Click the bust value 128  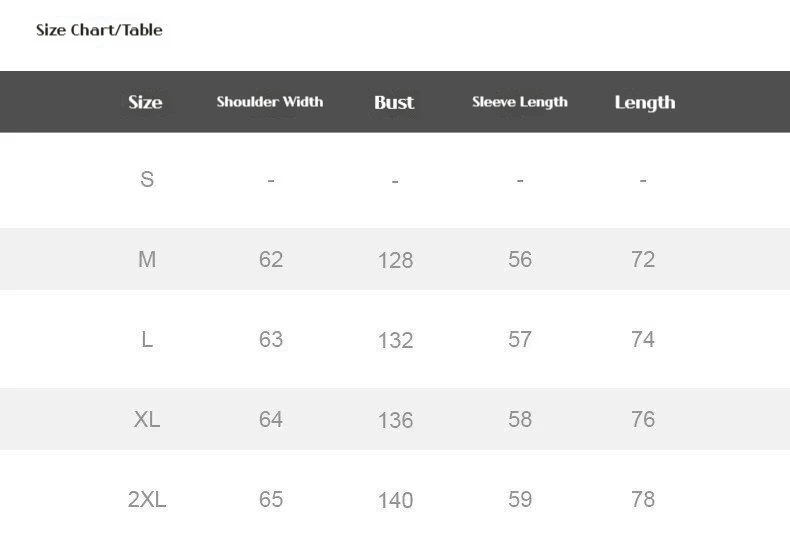coord(395,261)
